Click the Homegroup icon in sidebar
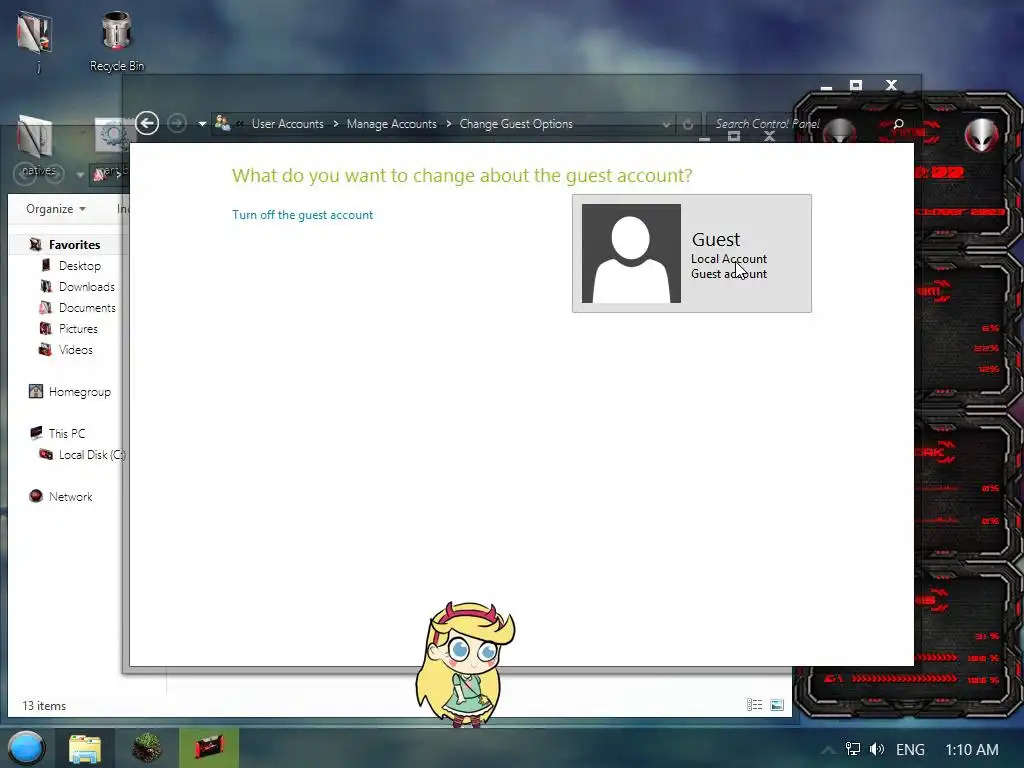The width and height of the screenshot is (1024, 768). coord(36,391)
